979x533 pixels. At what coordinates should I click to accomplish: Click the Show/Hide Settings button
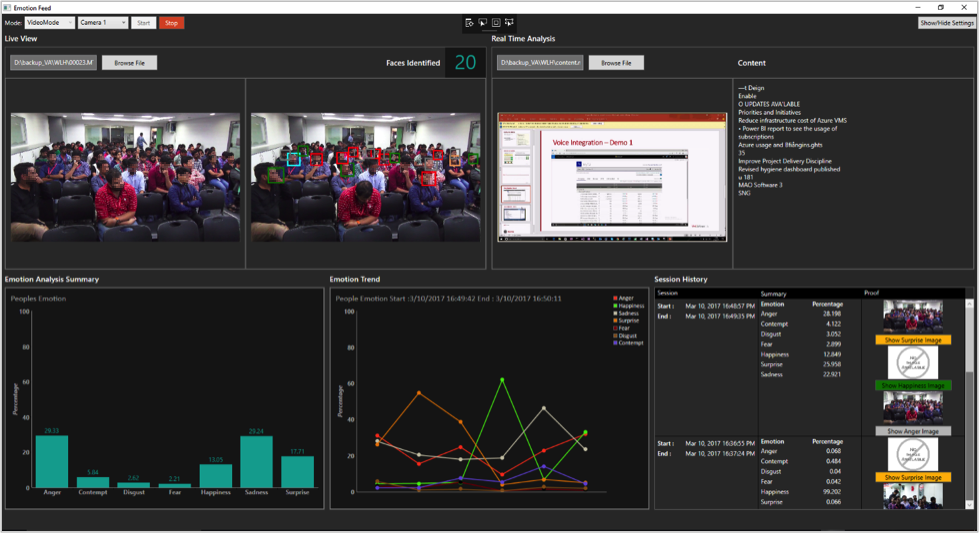coord(947,22)
